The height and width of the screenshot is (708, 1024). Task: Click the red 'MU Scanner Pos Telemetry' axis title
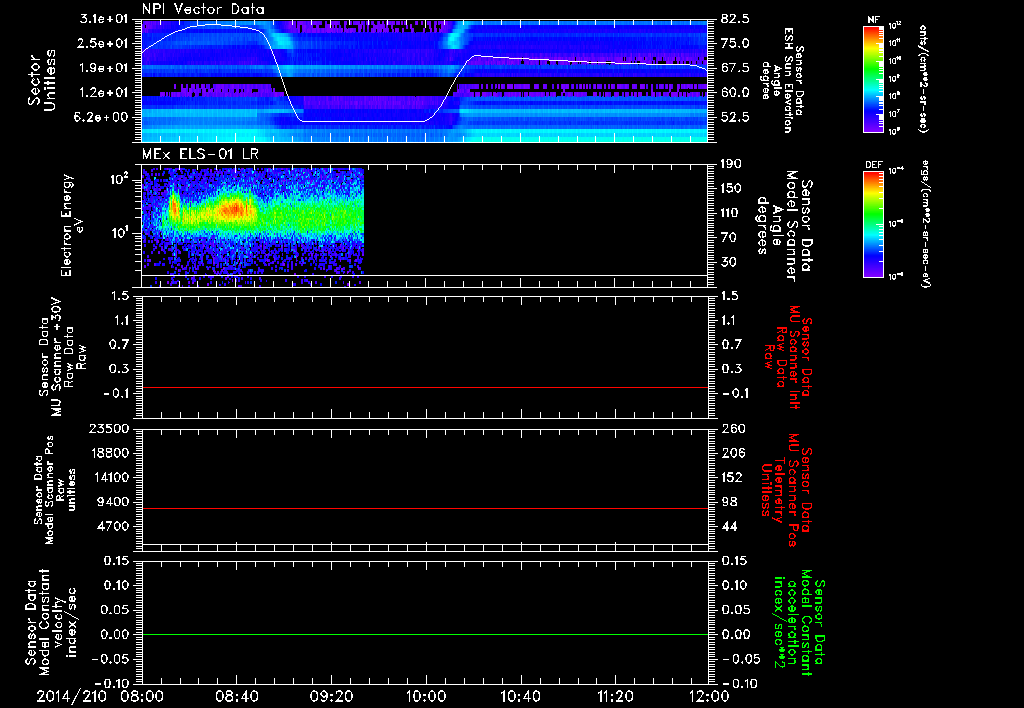(786, 490)
